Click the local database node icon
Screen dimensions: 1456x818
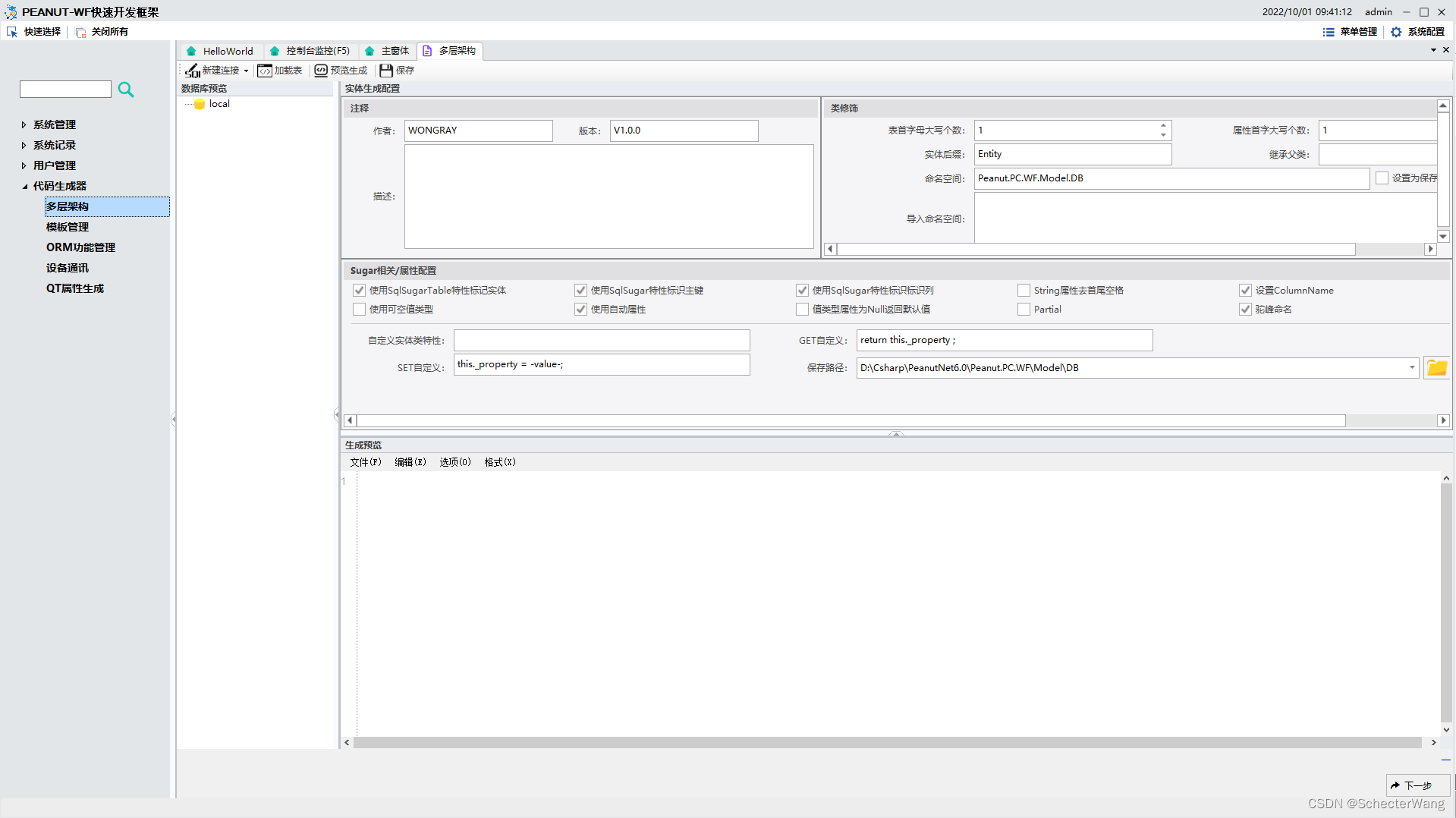[x=200, y=104]
